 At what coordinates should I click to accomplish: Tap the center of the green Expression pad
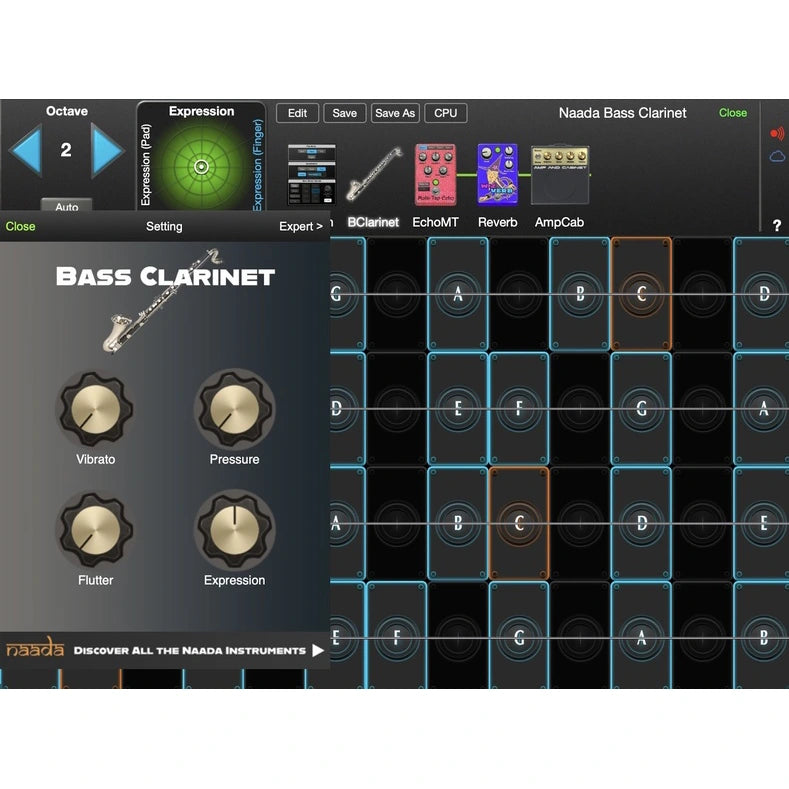(x=201, y=167)
